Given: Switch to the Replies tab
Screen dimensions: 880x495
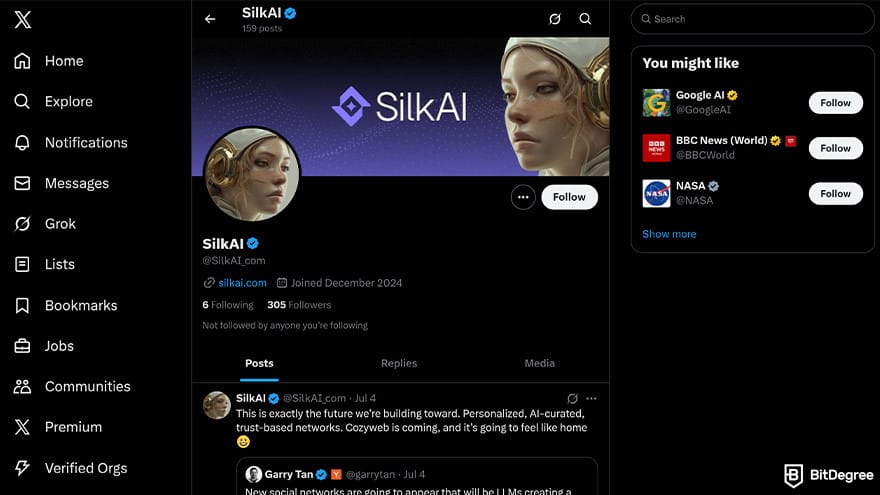Looking at the screenshot, I should [x=399, y=363].
